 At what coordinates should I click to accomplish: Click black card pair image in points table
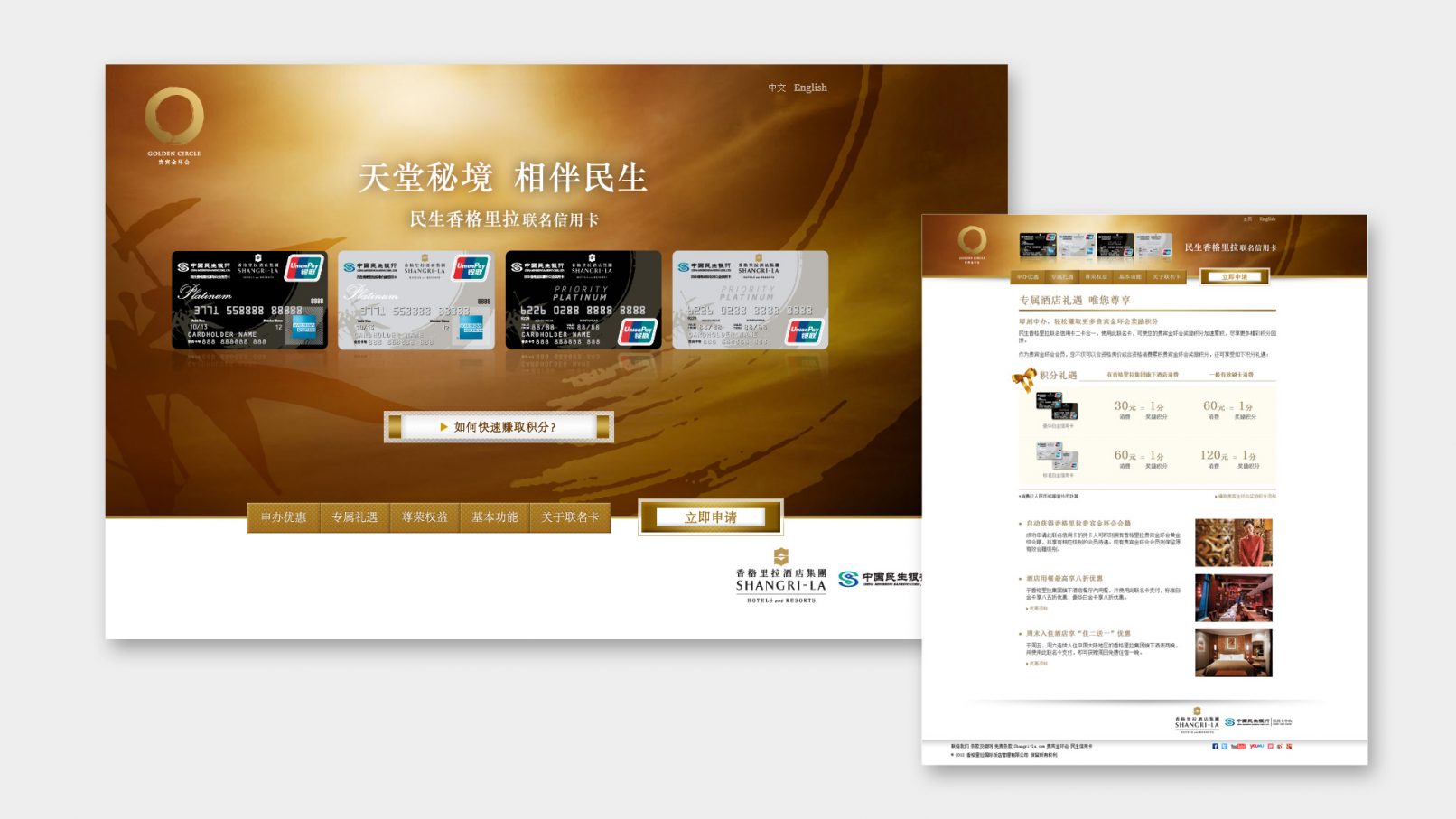click(1057, 405)
